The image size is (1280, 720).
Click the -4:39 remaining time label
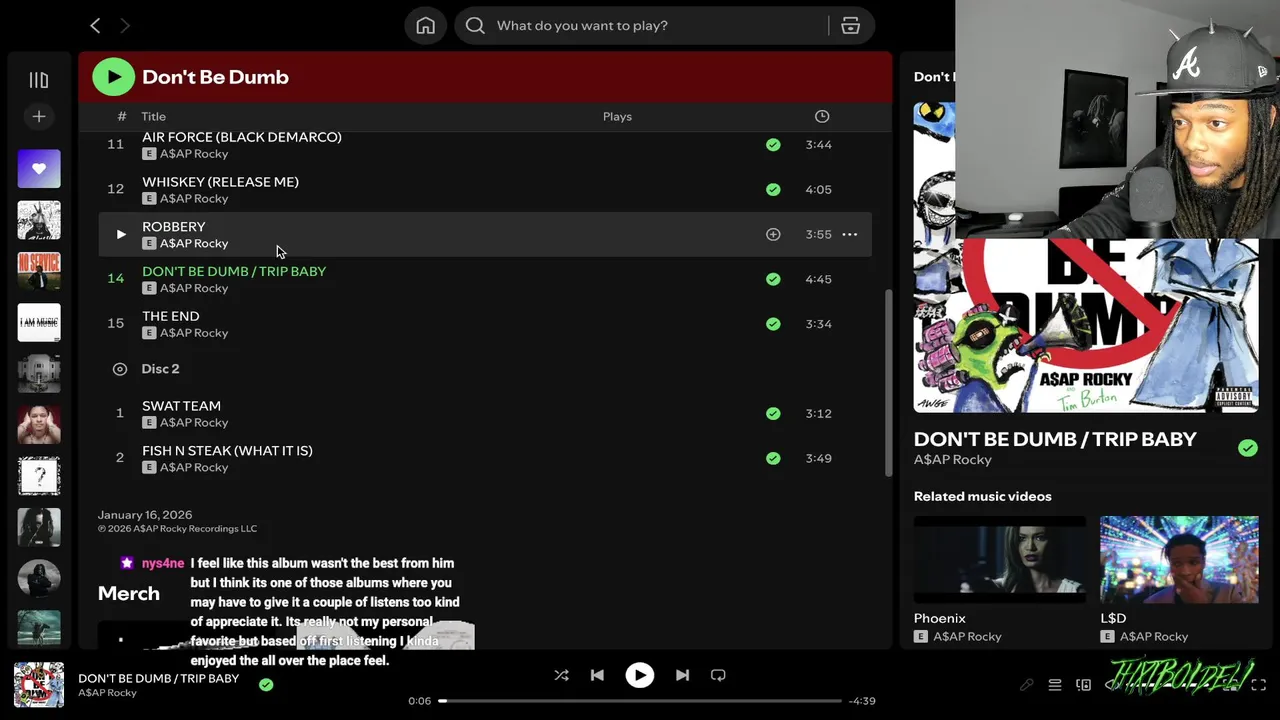[x=862, y=701]
